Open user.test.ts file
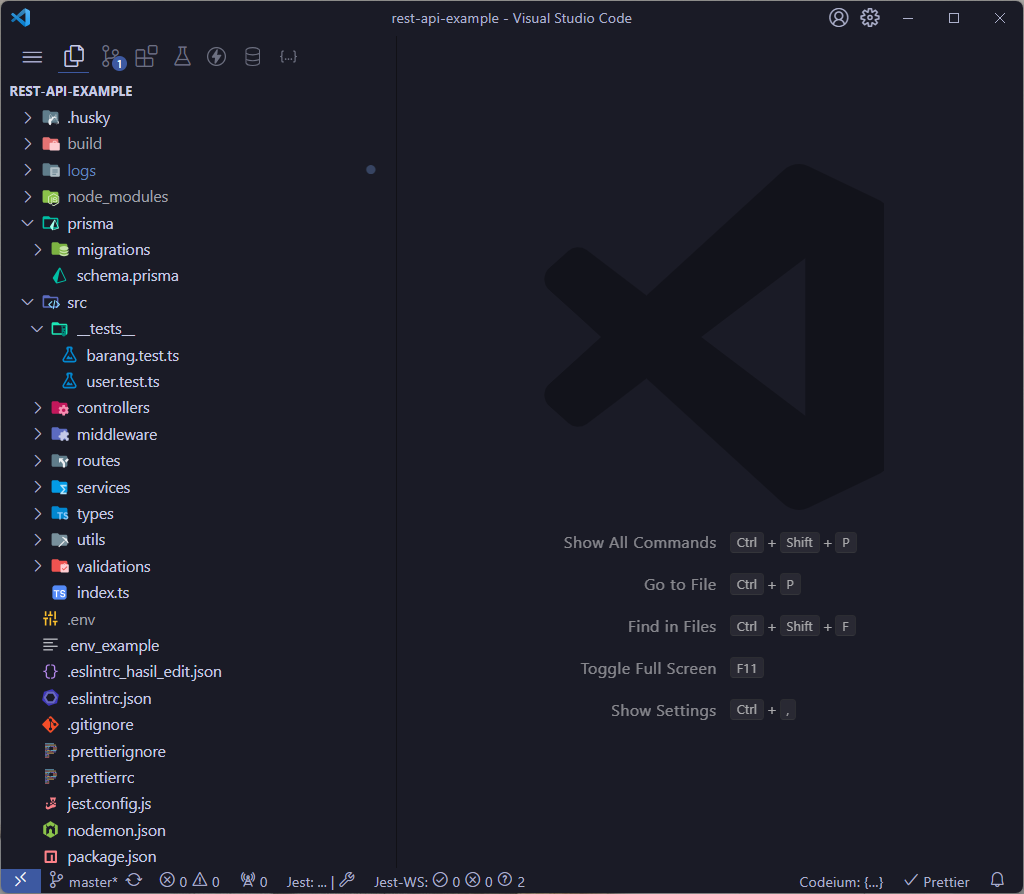 199,381
